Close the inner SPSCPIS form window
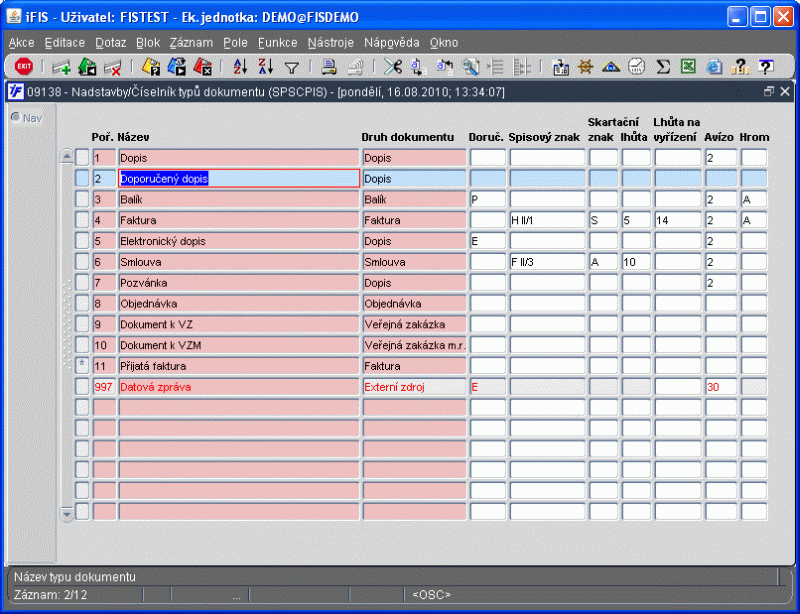 pos(785,91)
